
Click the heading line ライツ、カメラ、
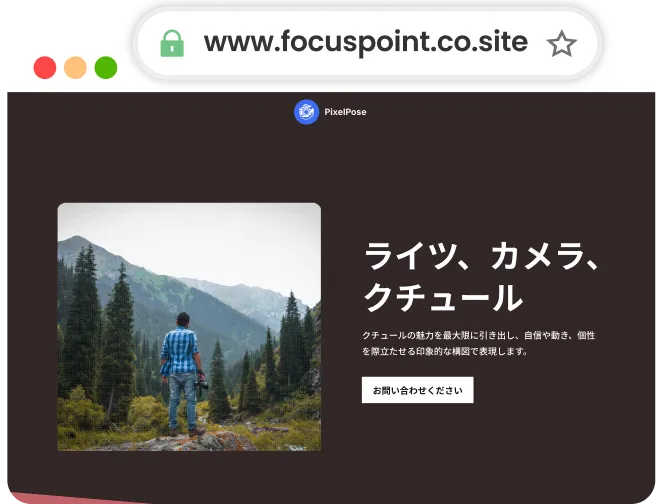point(481,257)
